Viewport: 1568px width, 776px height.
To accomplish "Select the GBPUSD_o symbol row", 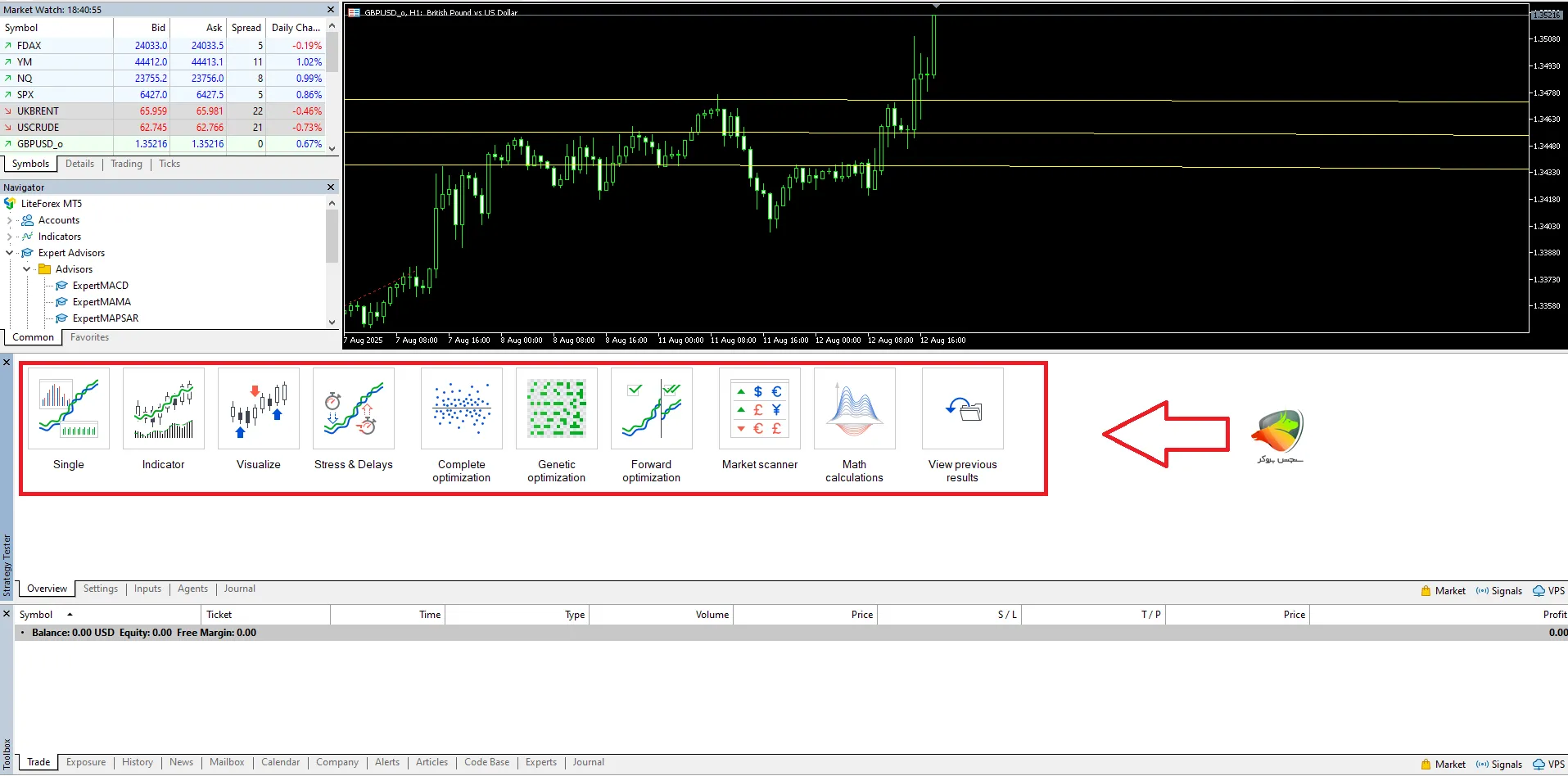I will [x=162, y=144].
